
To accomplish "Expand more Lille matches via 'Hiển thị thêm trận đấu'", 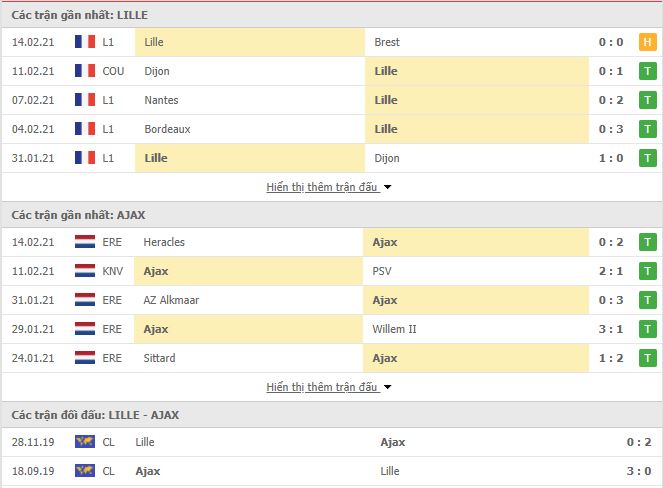I will pos(322,187).
